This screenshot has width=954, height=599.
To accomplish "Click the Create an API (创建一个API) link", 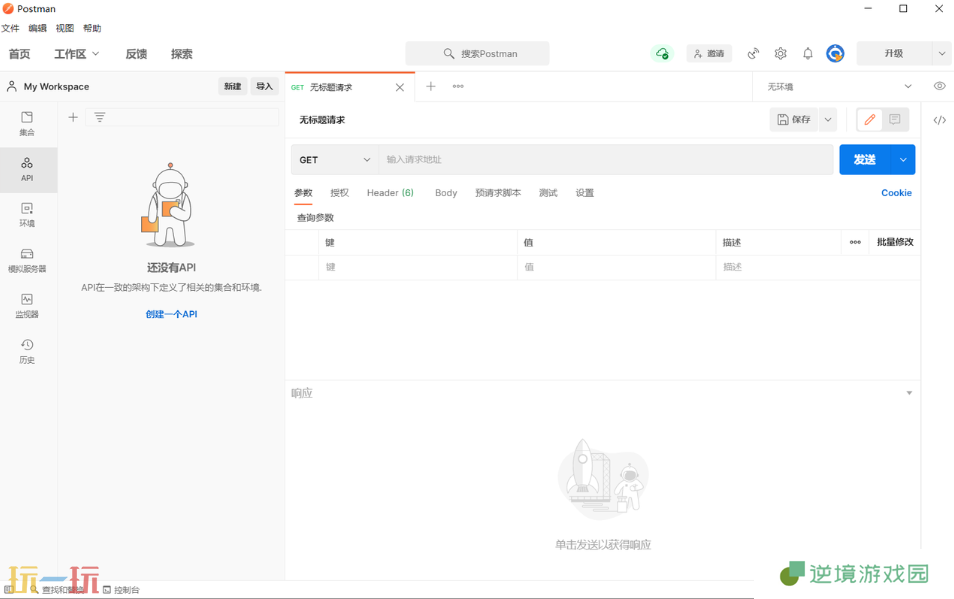I will tap(172, 314).
